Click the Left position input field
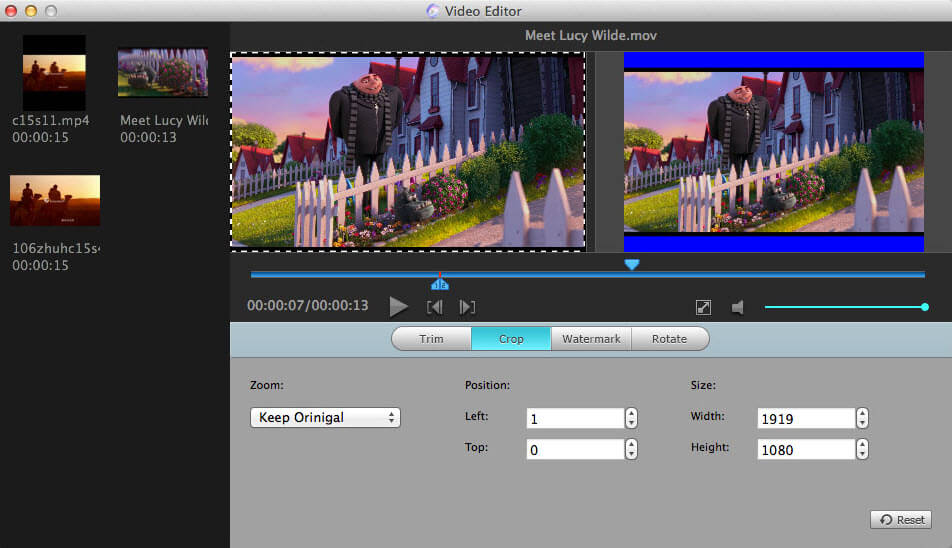952x548 pixels. 575,418
